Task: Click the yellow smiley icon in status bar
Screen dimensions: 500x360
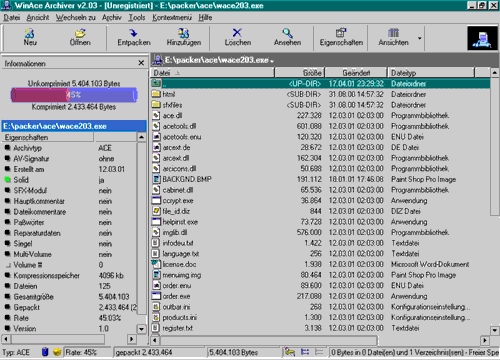Action: click(57, 352)
